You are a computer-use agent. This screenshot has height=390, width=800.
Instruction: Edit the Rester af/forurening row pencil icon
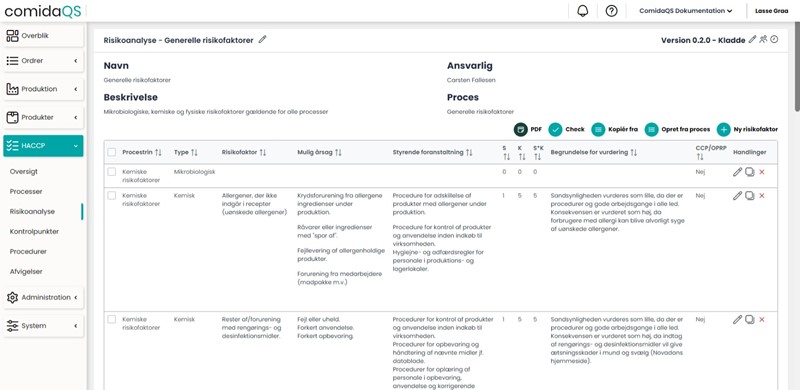point(737,320)
